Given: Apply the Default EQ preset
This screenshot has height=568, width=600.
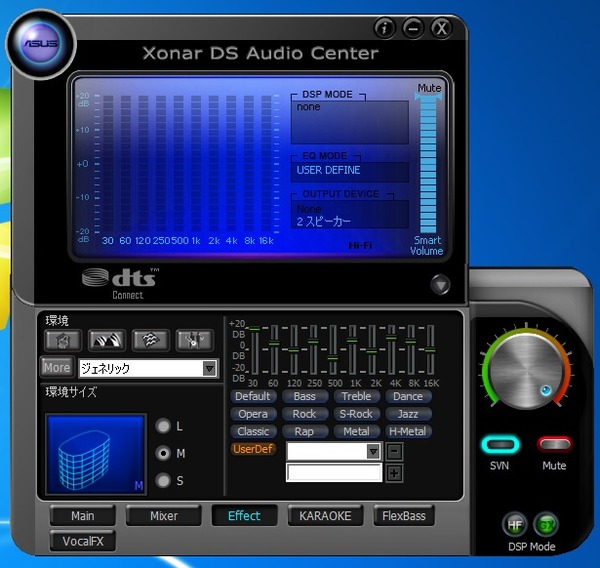Looking at the screenshot, I should 253,396.
